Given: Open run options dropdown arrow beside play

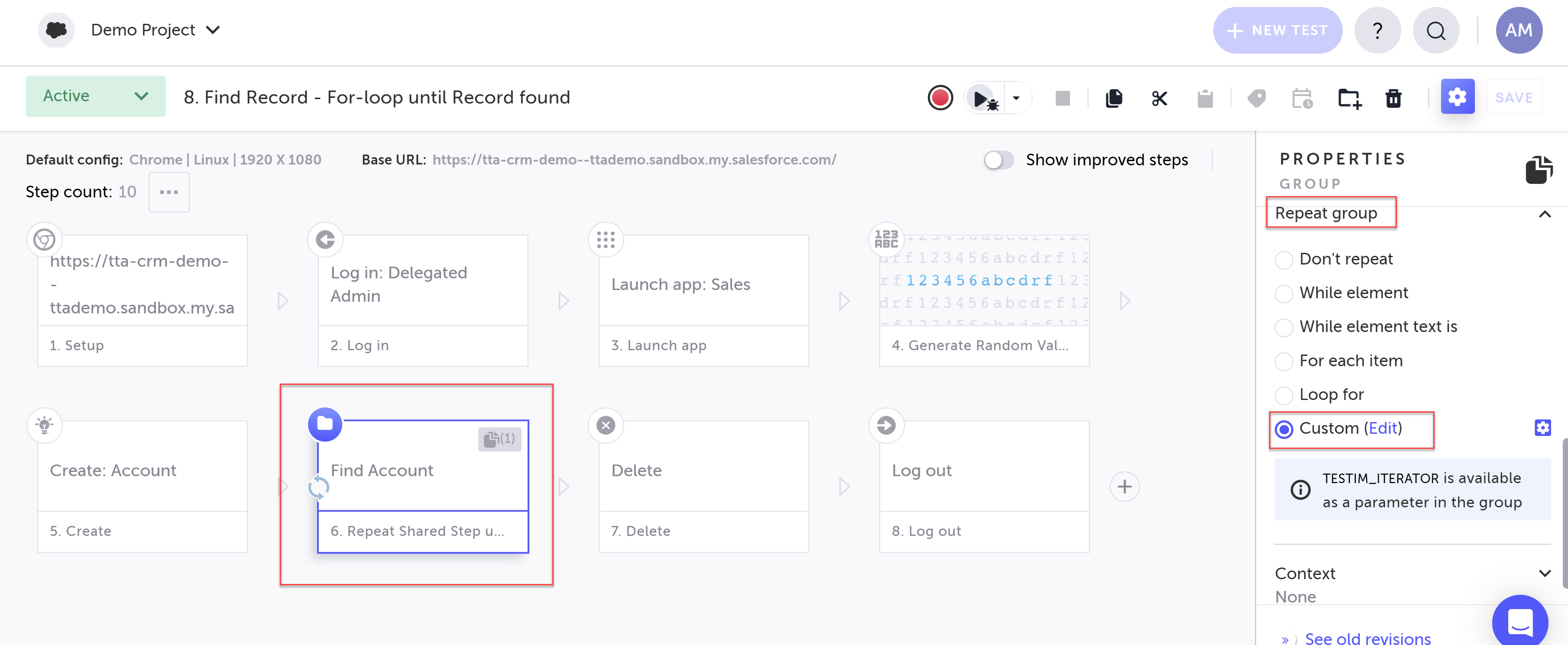Looking at the screenshot, I should 1016,98.
